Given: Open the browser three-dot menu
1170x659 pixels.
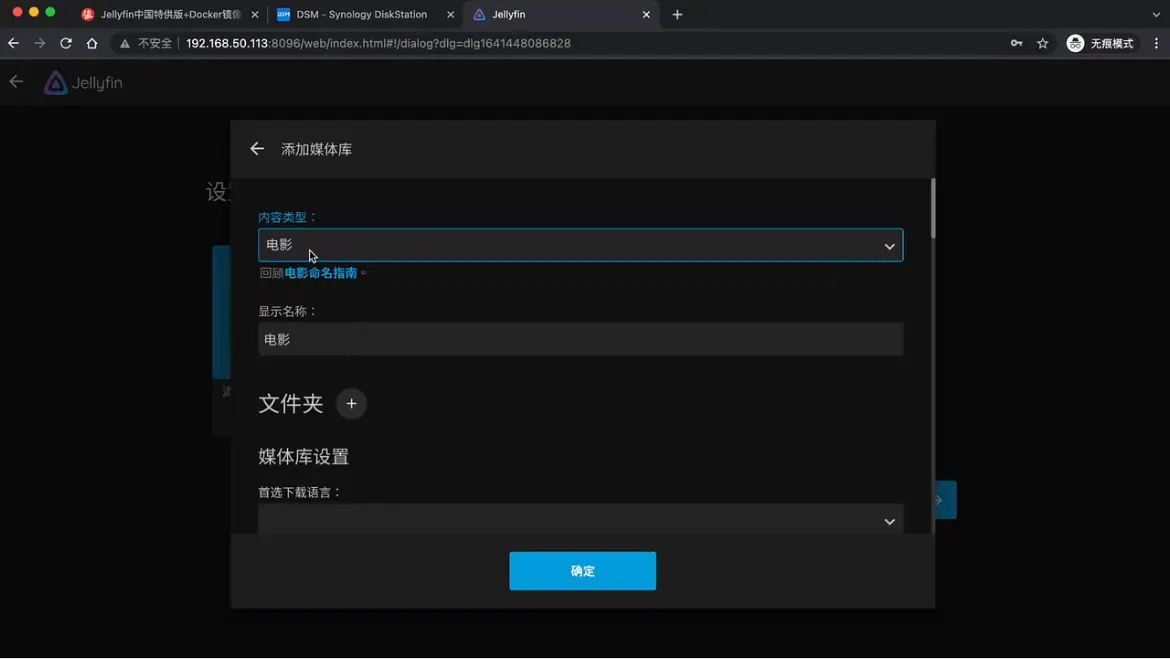Looking at the screenshot, I should (1156, 43).
